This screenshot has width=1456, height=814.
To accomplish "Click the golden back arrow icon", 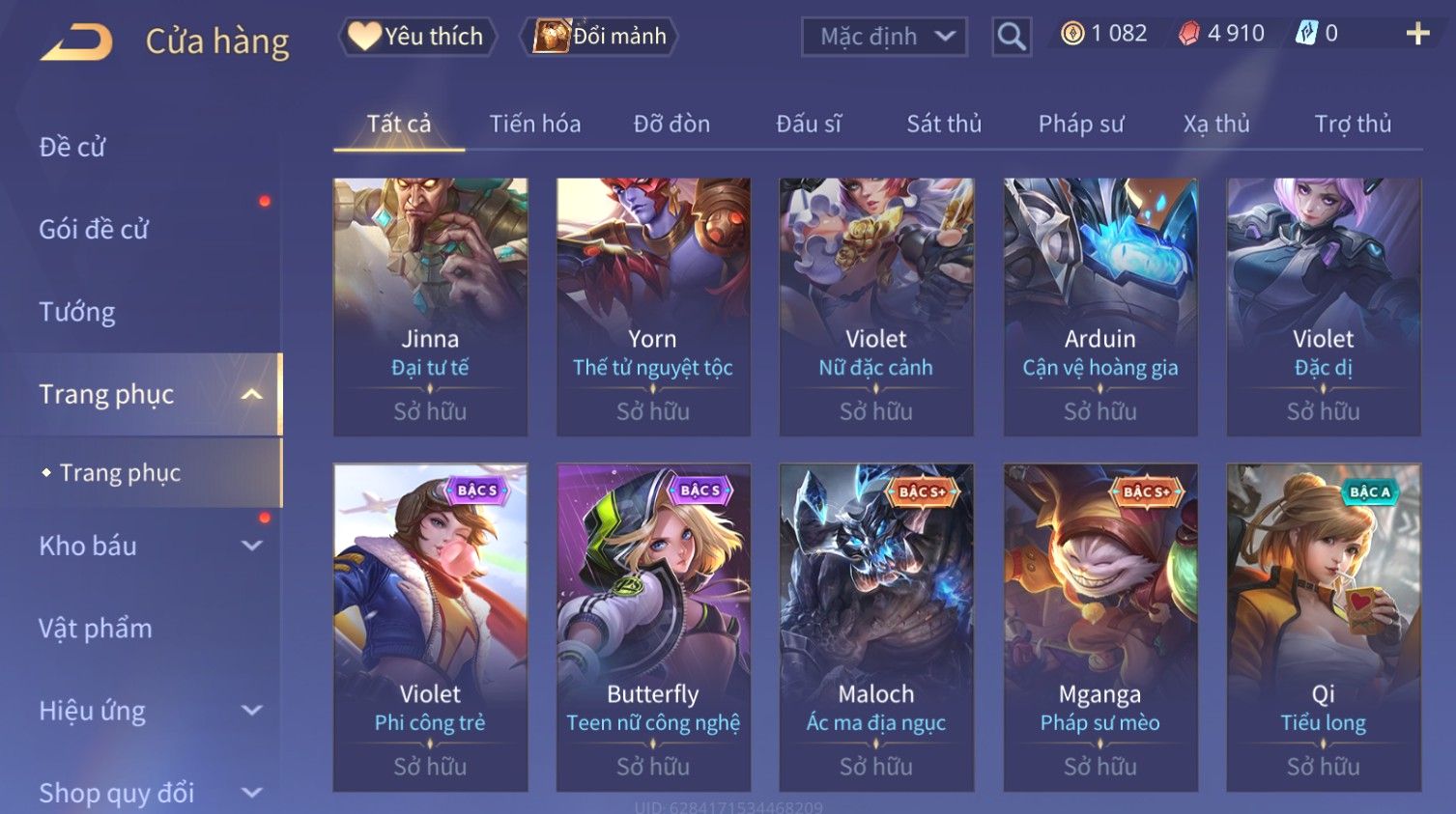I will (x=76, y=42).
